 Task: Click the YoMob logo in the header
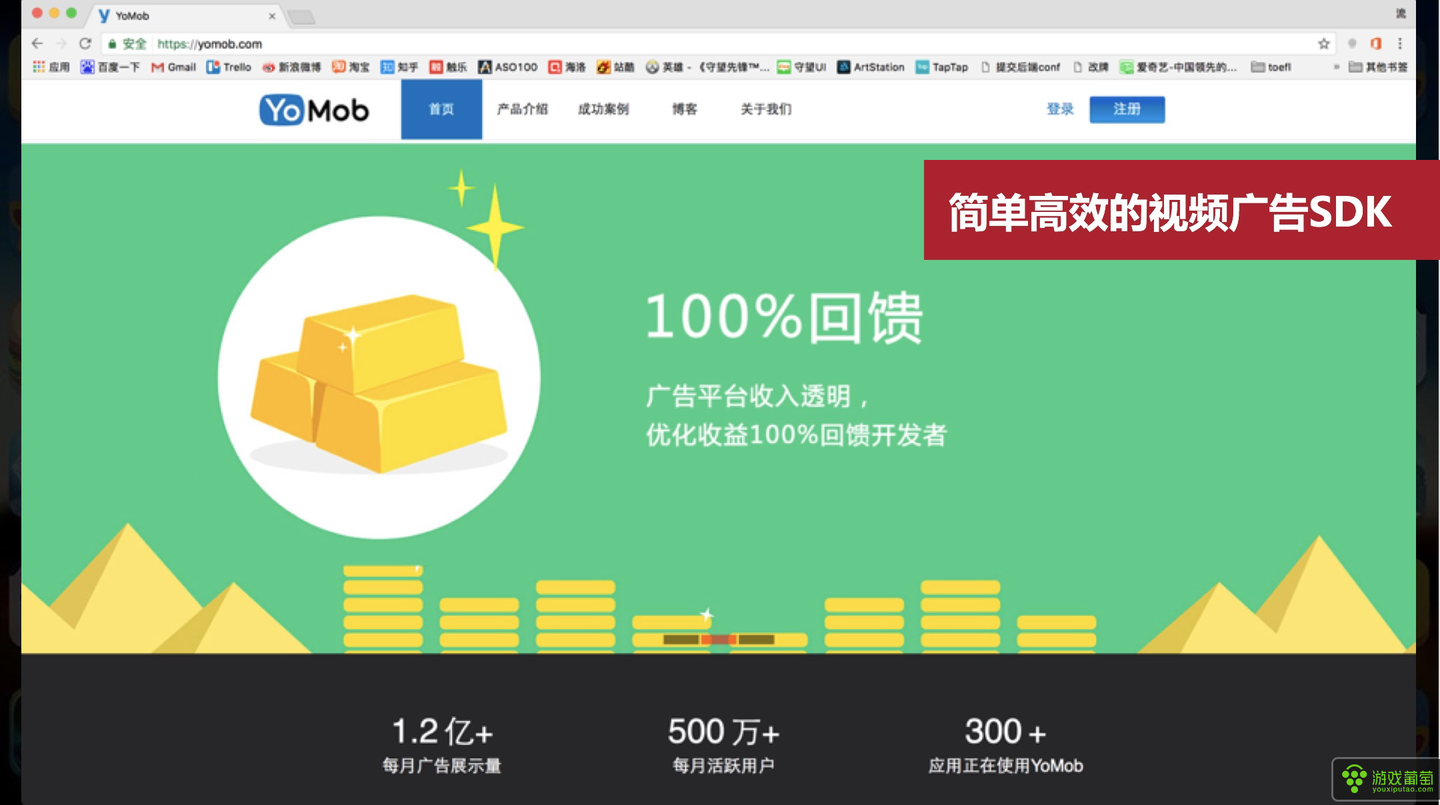click(314, 109)
